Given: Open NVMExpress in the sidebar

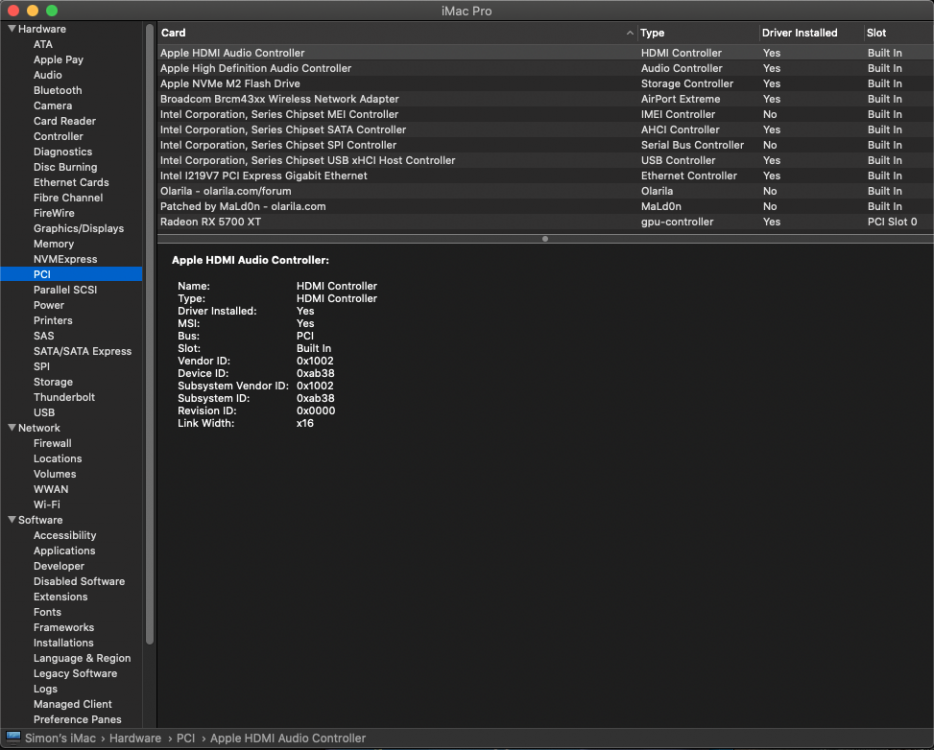Looking at the screenshot, I should tap(65, 259).
